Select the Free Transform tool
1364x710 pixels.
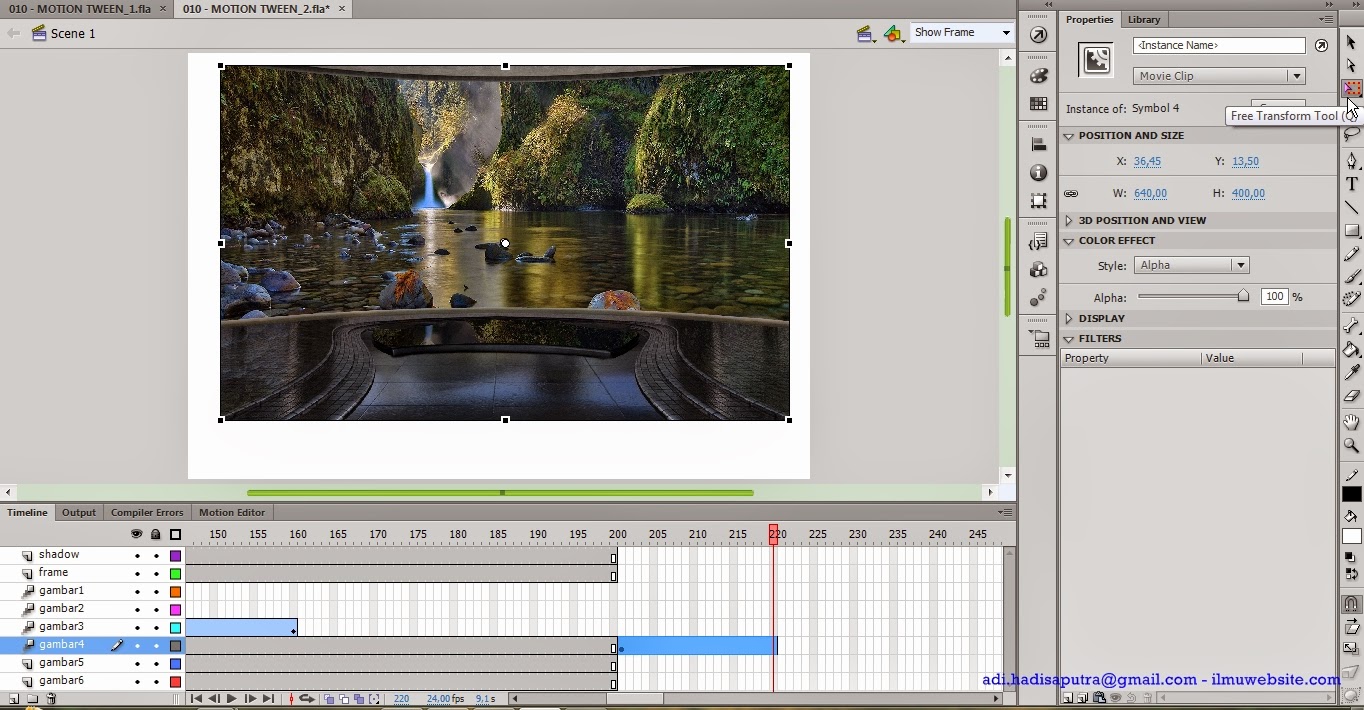pos(1351,89)
